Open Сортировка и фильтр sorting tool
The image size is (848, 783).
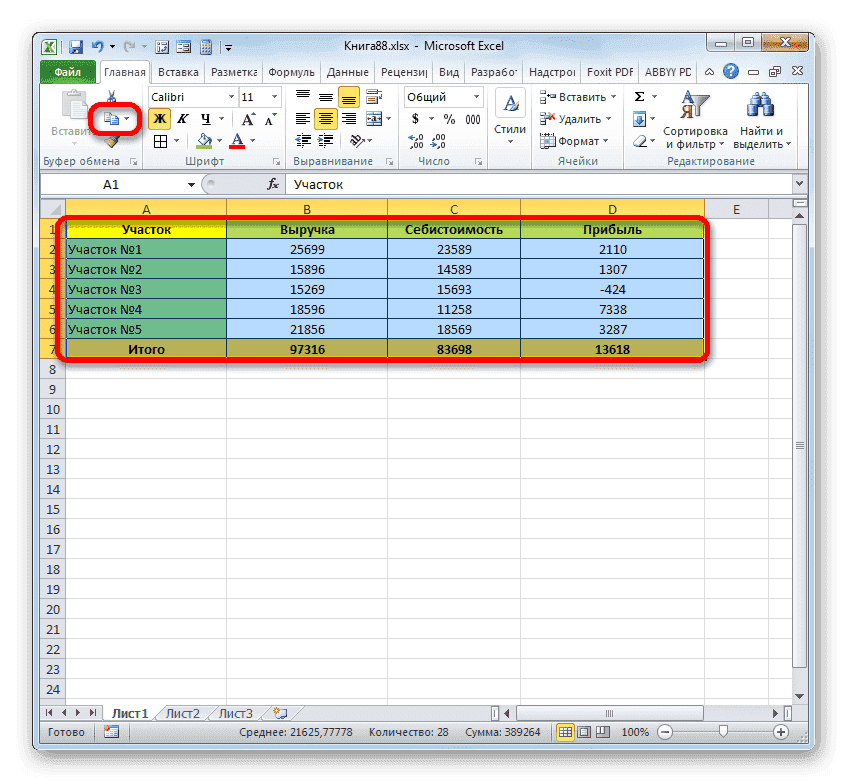coord(695,122)
